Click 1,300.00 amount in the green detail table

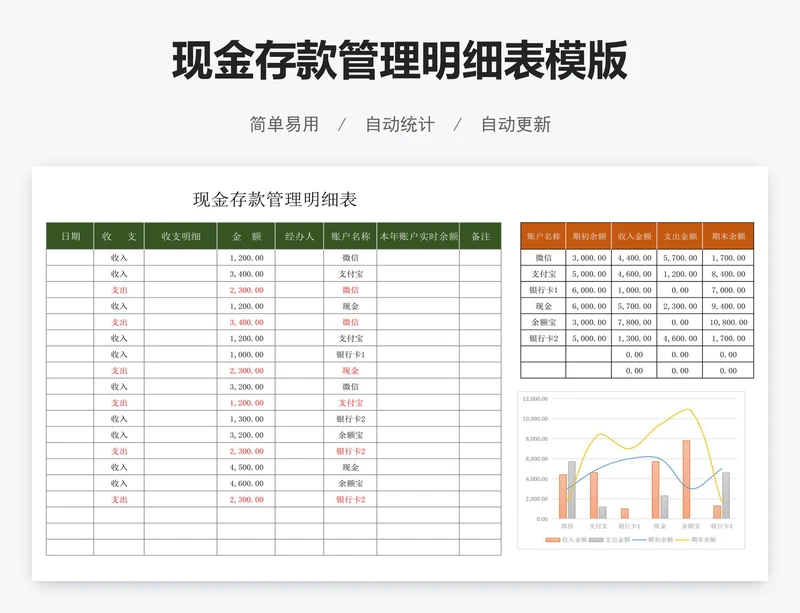pyautogui.click(x=246, y=419)
